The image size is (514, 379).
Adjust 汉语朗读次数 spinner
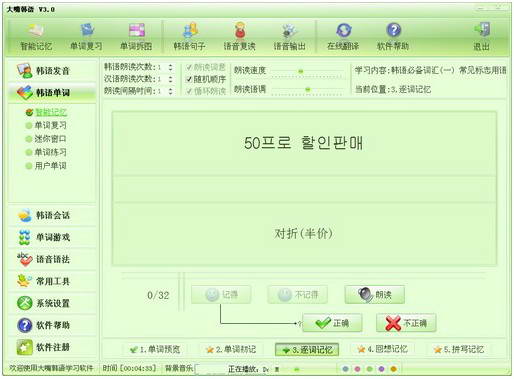(x=170, y=79)
